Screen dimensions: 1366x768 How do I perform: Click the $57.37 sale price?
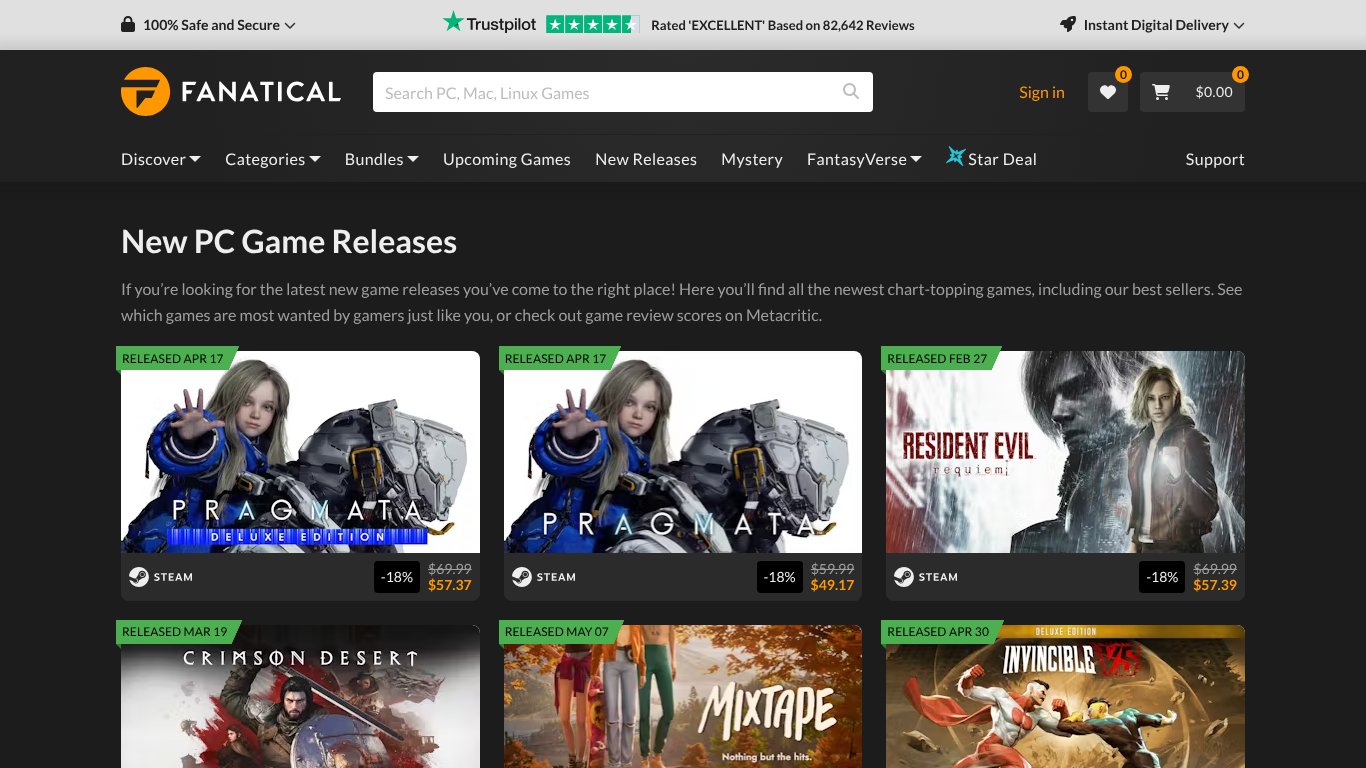[449, 585]
